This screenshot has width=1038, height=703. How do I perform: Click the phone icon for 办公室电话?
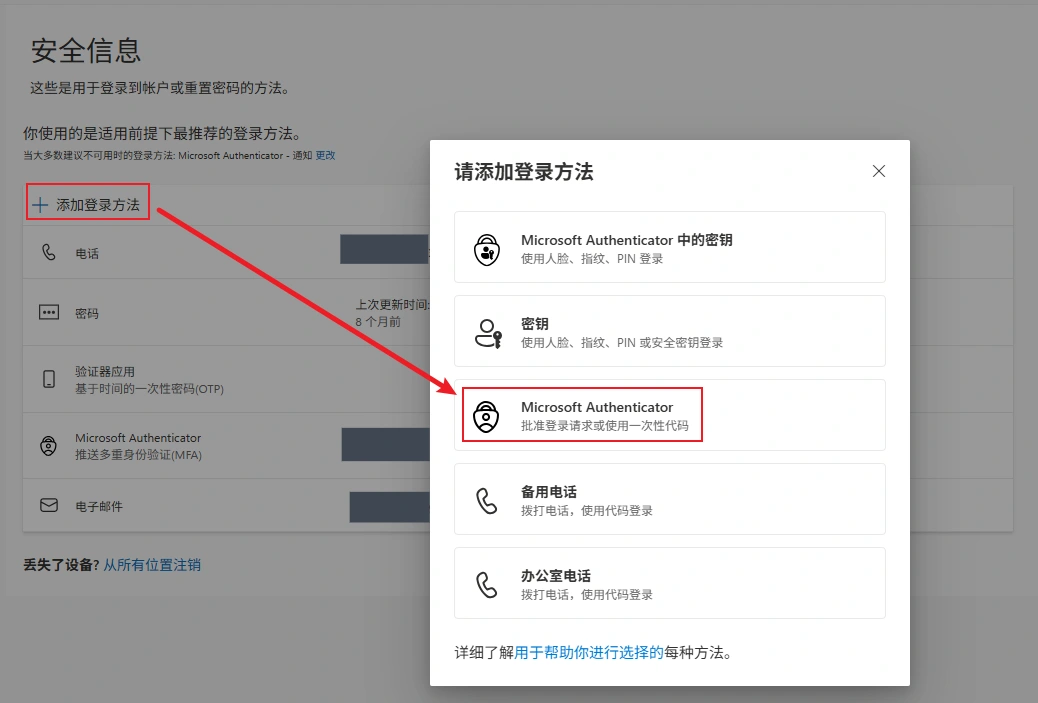pos(487,585)
